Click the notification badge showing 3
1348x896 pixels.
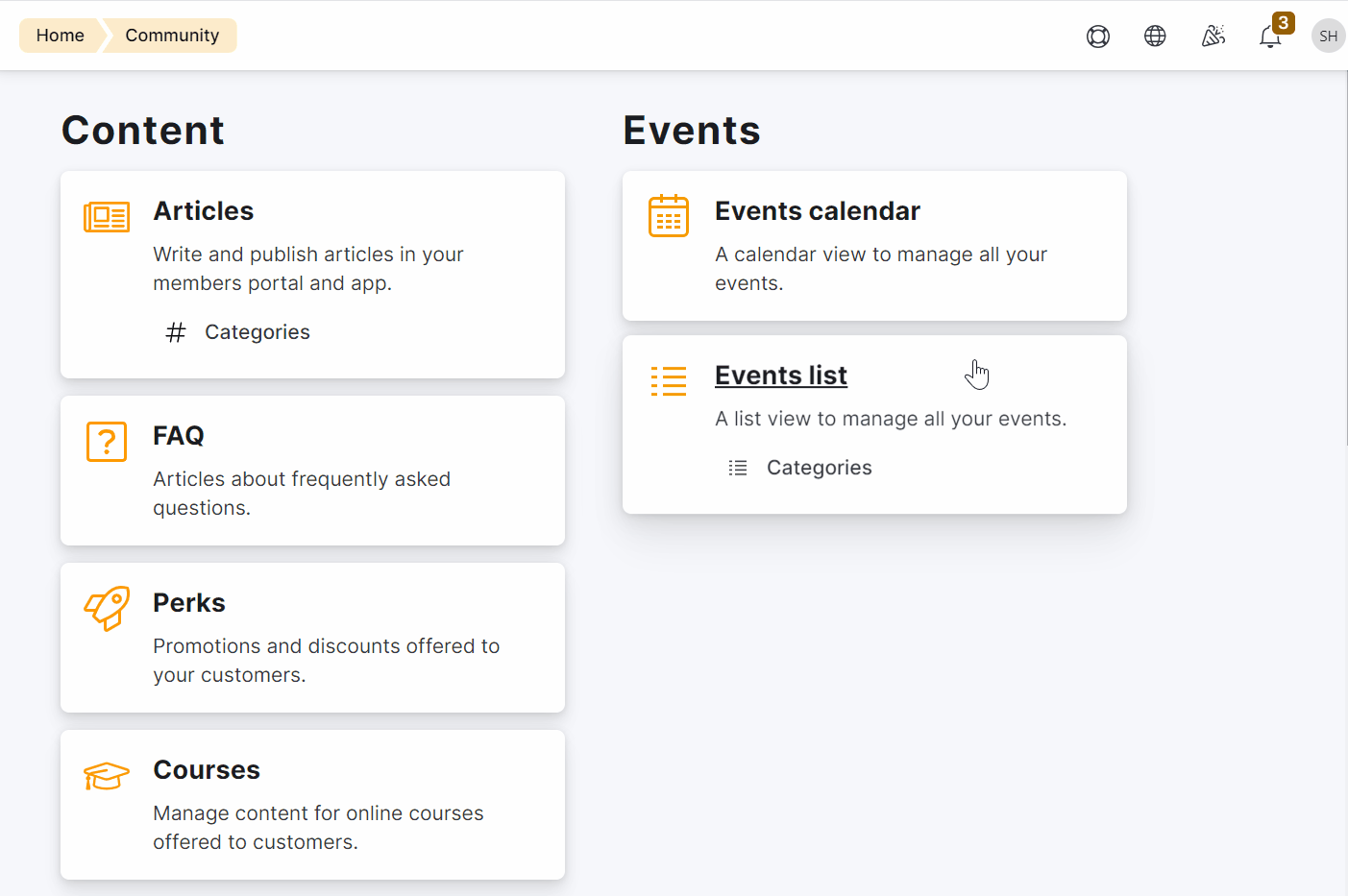(1284, 22)
